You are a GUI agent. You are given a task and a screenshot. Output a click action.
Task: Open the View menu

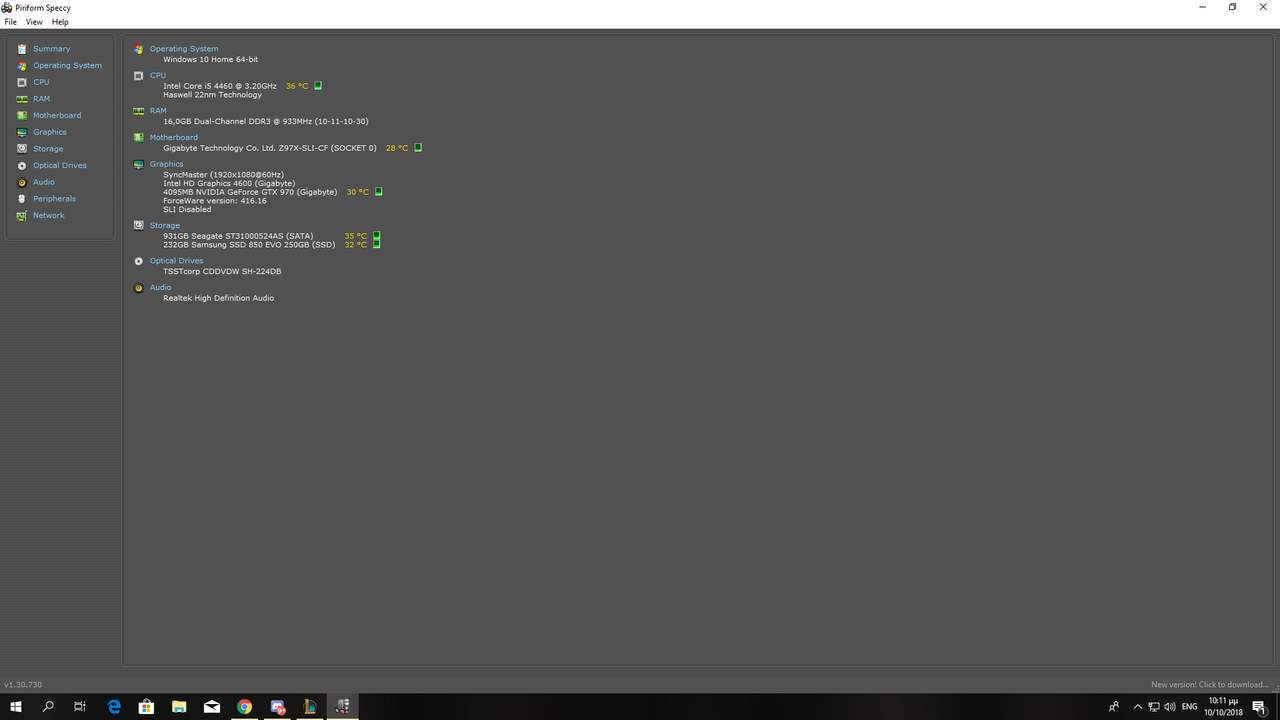[x=34, y=22]
